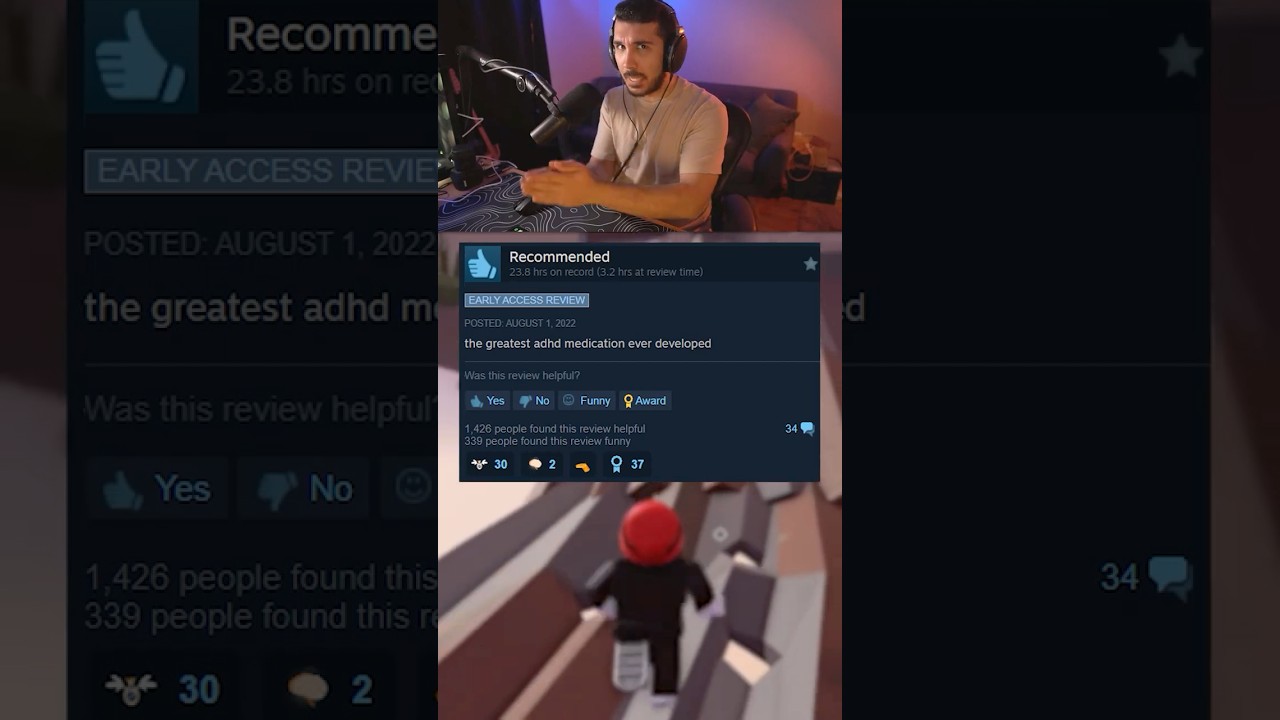Open the 34 comments bubble icon
Screen dimensions: 1280x720
[x=807, y=429]
